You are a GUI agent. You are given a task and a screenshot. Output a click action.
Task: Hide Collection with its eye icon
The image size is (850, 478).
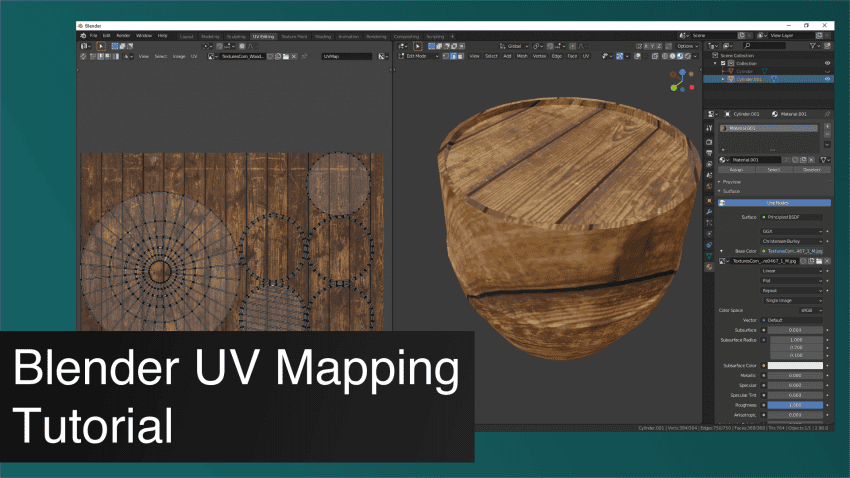pyautogui.click(x=827, y=63)
